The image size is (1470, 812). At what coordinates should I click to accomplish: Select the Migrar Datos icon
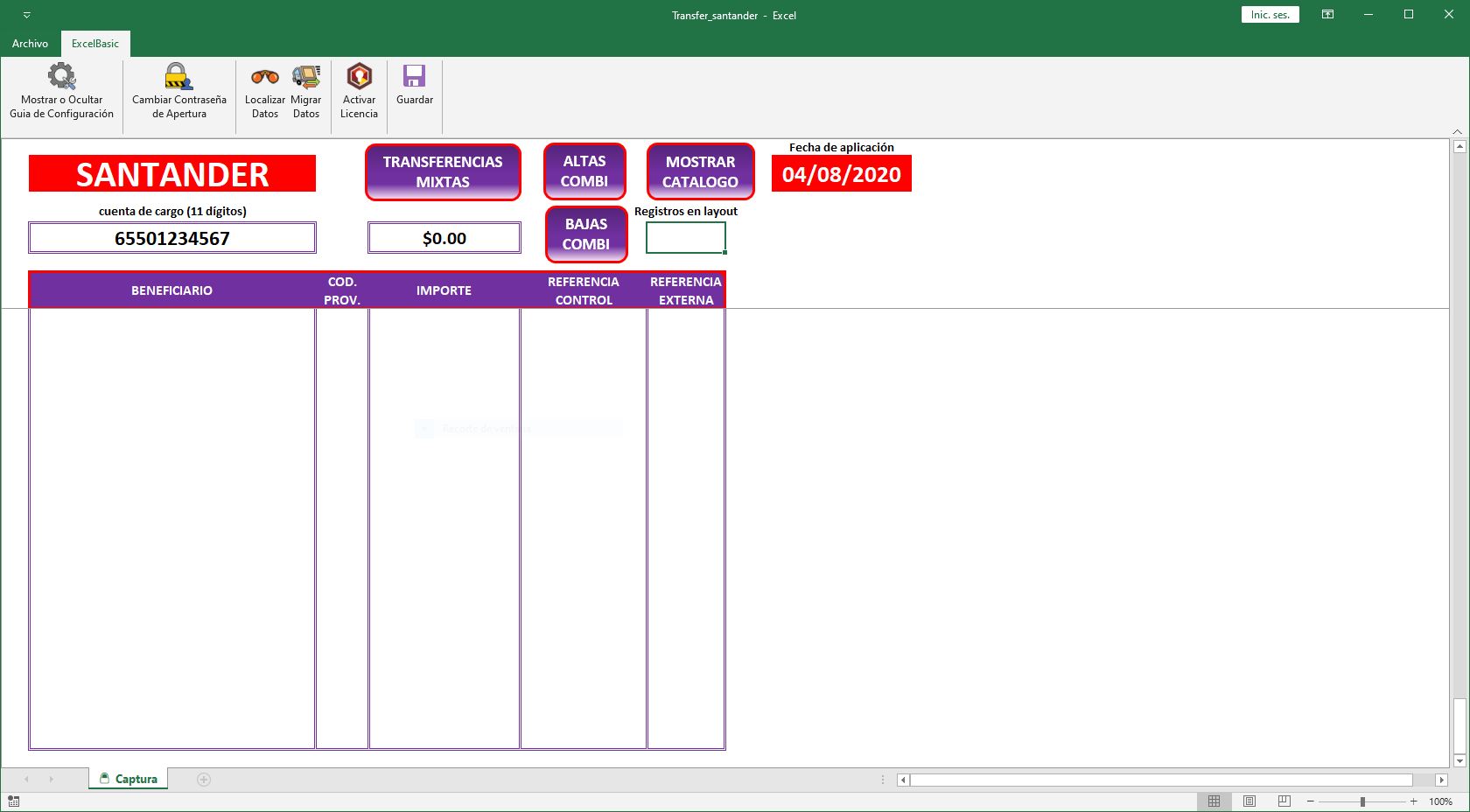306,77
